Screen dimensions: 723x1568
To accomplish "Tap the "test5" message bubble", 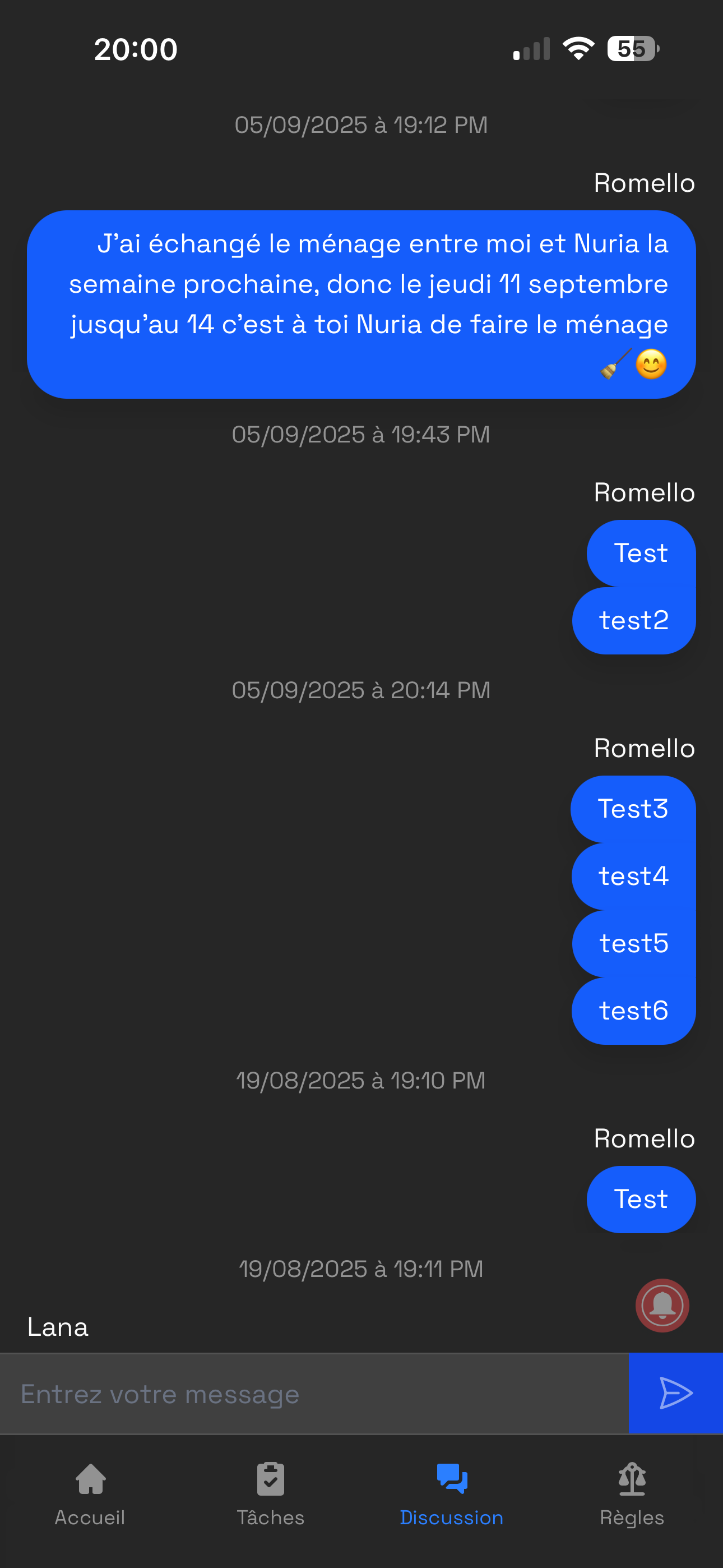I will tap(633, 943).
